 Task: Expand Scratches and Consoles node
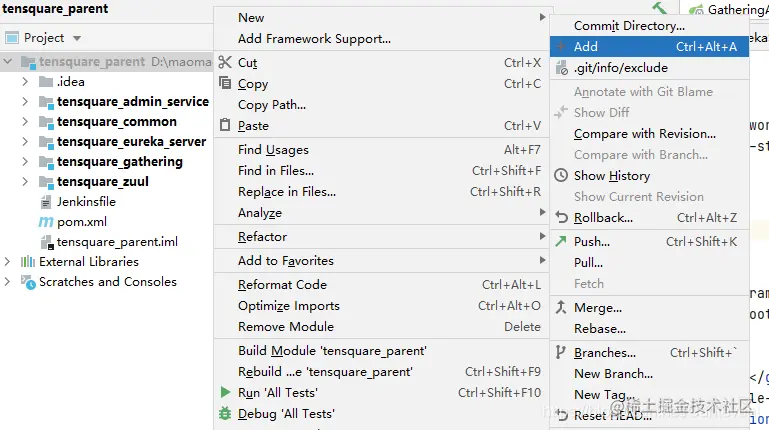(x=7, y=281)
